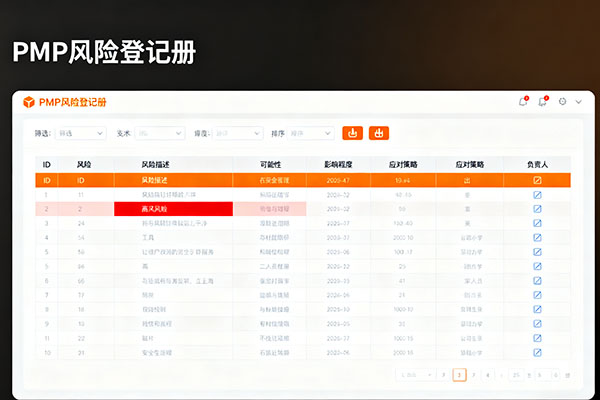Click the 负责人 column header
The image size is (600, 400).
click(x=537, y=163)
